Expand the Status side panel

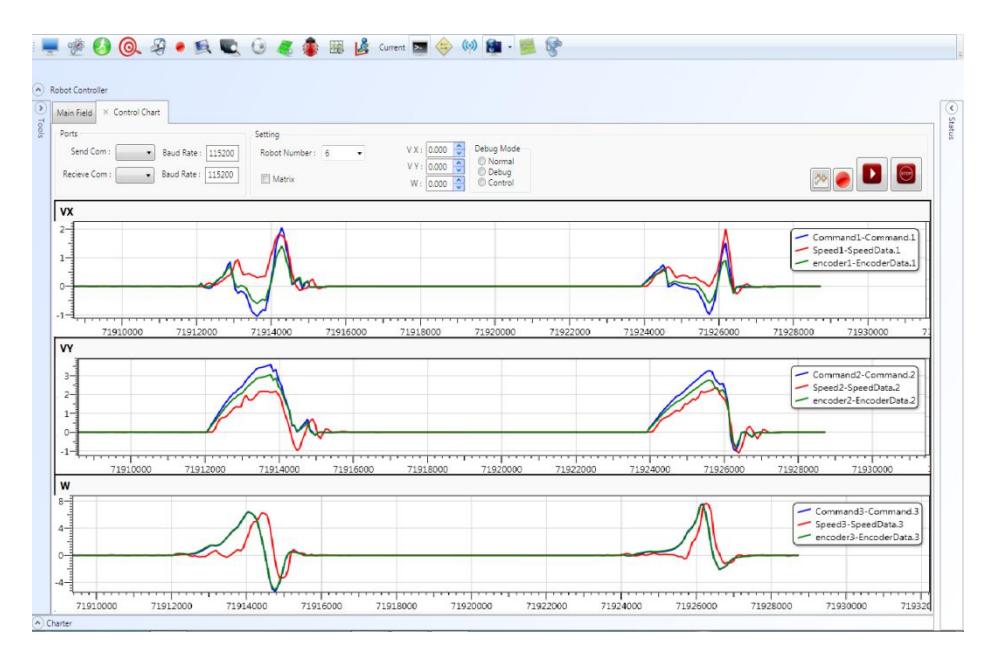tap(951, 108)
